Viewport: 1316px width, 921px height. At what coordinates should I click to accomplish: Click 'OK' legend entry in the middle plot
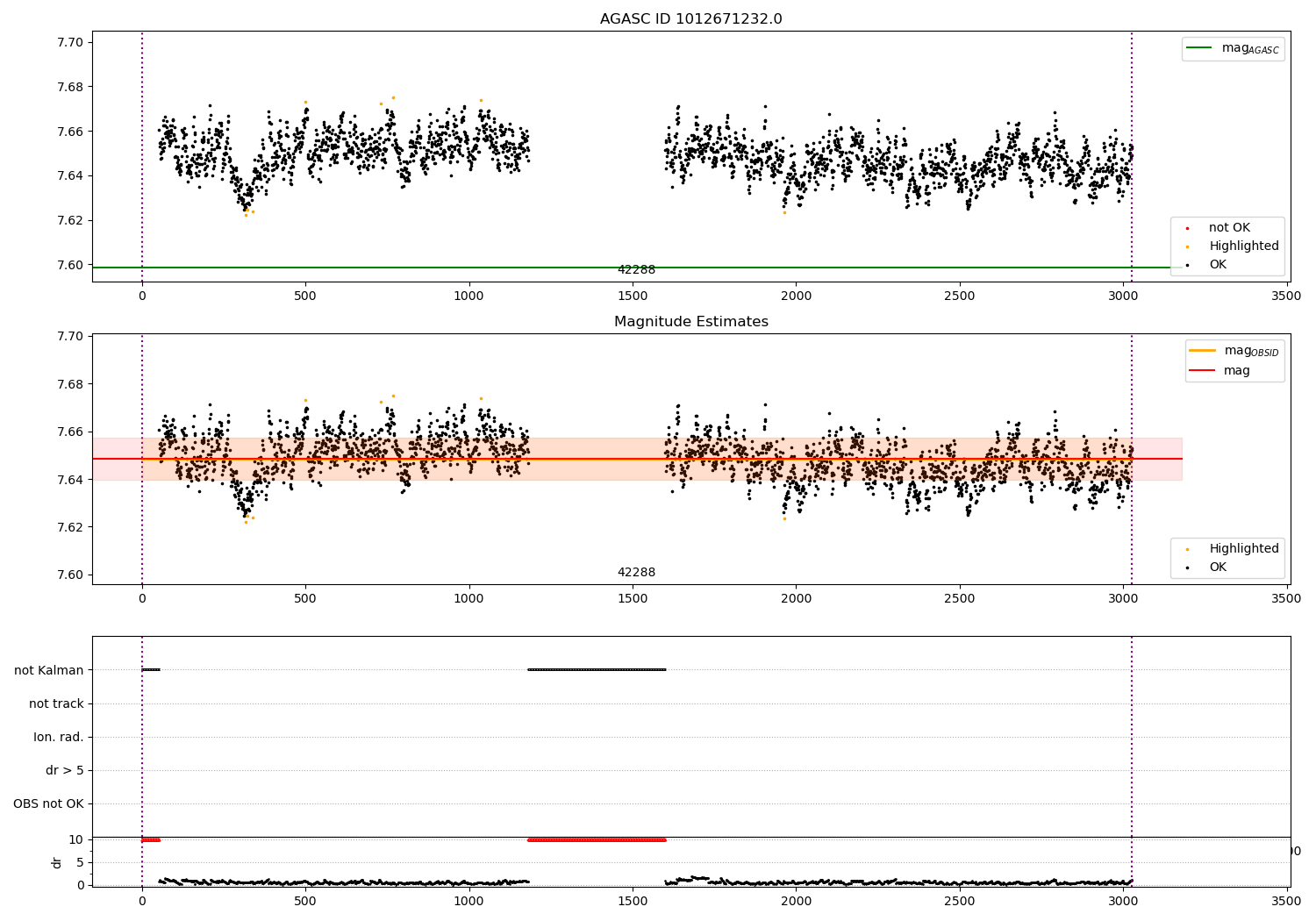1218,568
